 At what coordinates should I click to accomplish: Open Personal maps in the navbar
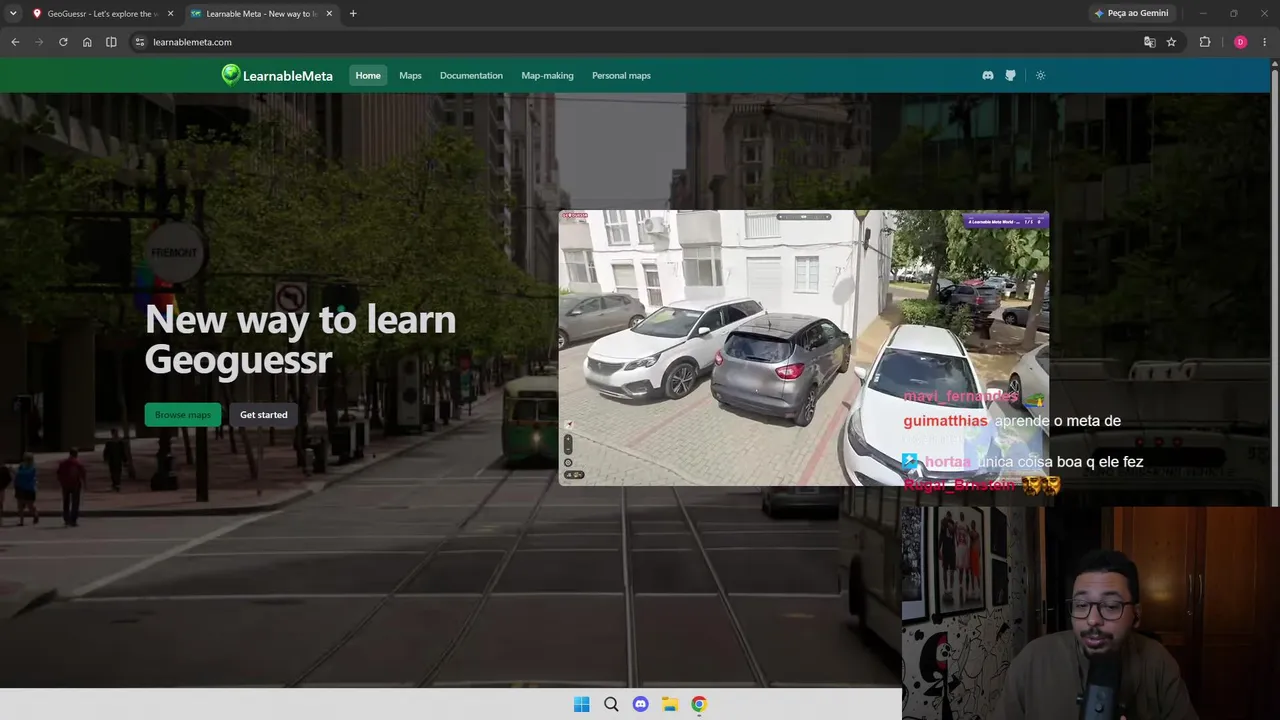621,75
